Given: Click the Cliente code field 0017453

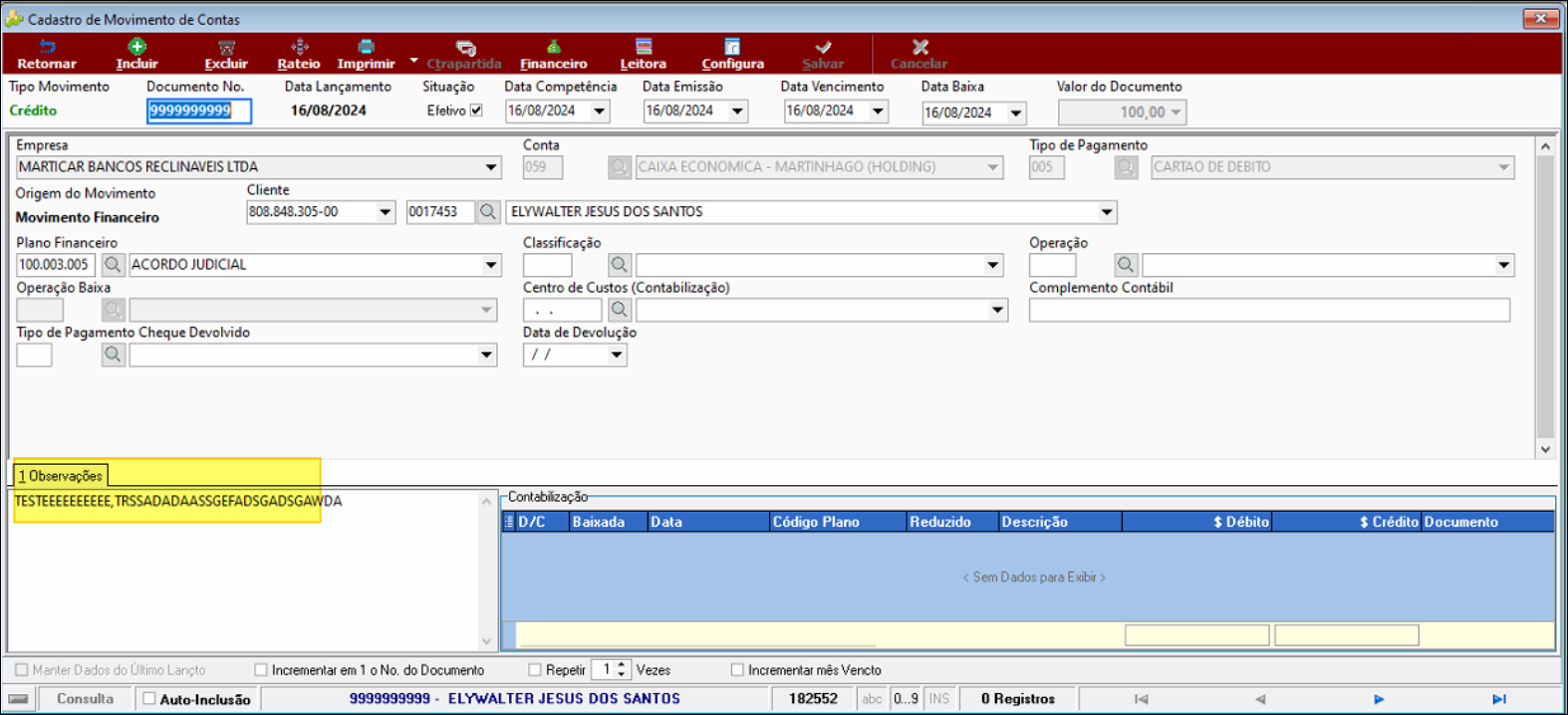Looking at the screenshot, I should pos(439,212).
